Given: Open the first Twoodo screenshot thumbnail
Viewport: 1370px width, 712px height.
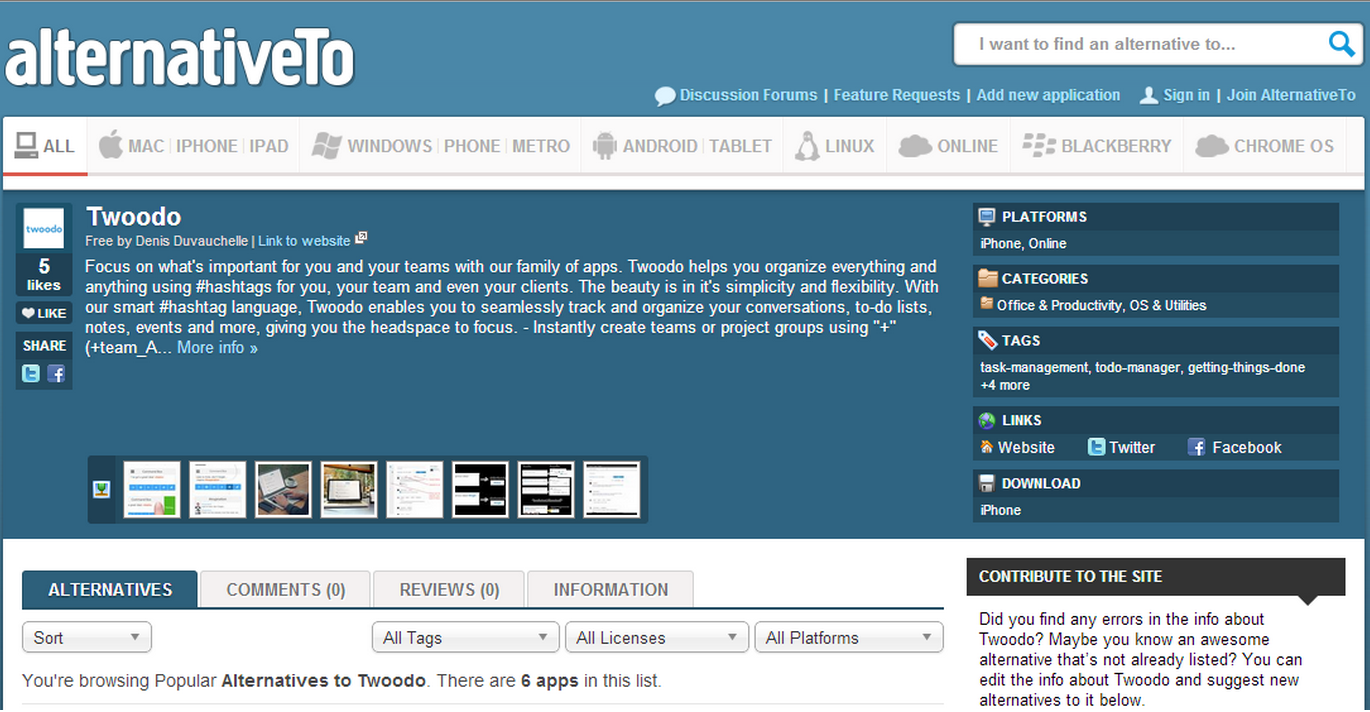Looking at the screenshot, I should point(152,489).
